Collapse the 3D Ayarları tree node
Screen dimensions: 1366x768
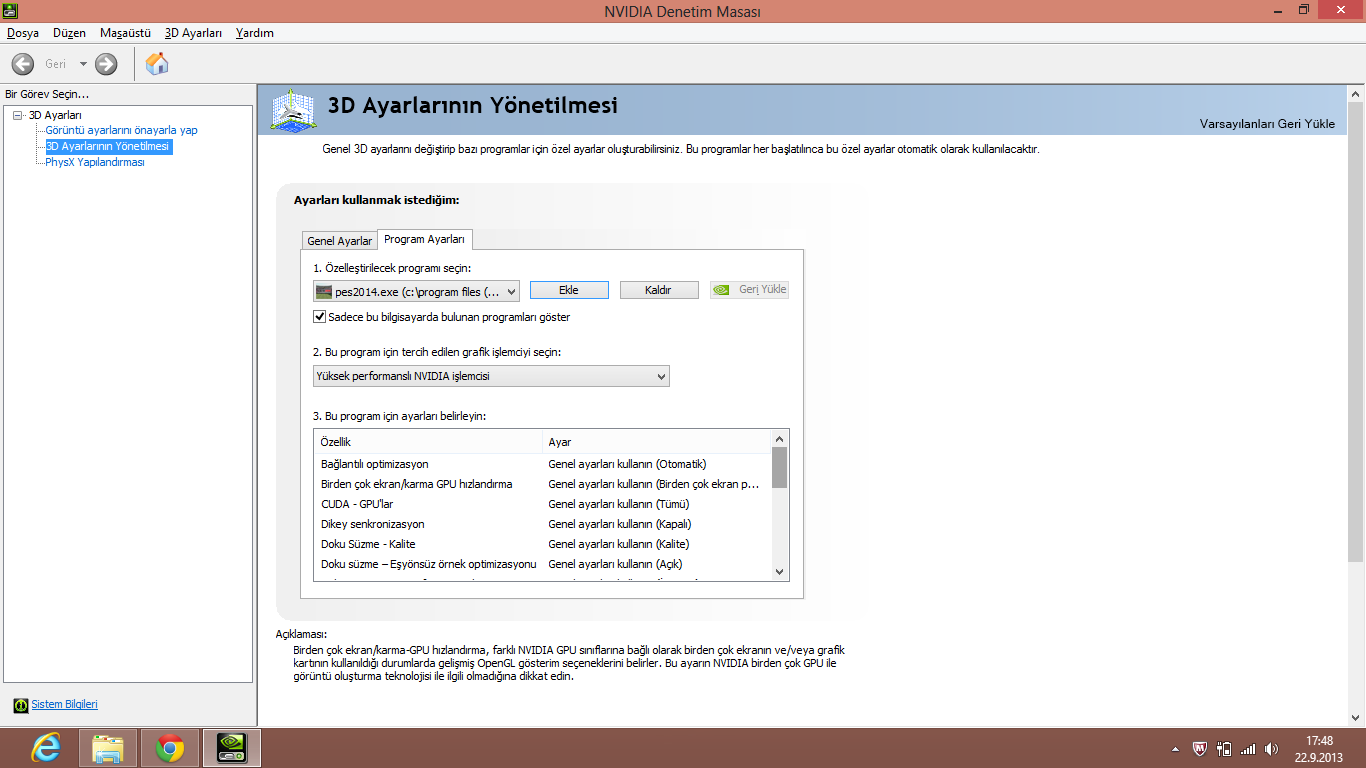pyautogui.click(x=17, y=115)
